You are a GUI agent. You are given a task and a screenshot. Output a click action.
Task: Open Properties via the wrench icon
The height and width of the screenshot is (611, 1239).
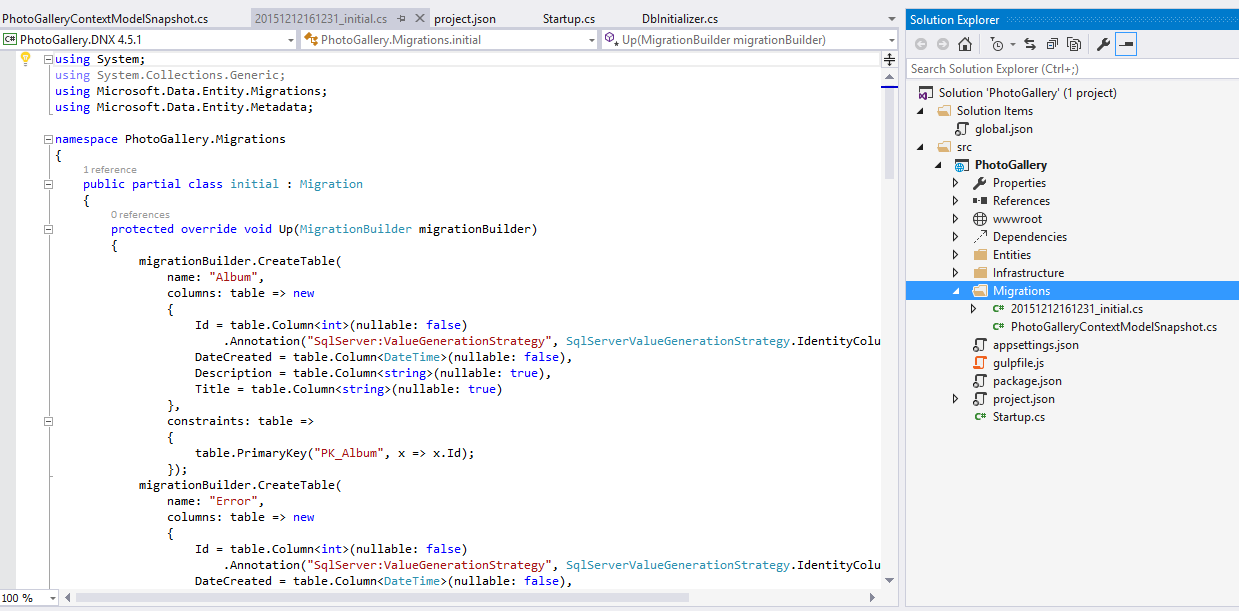1104,44
